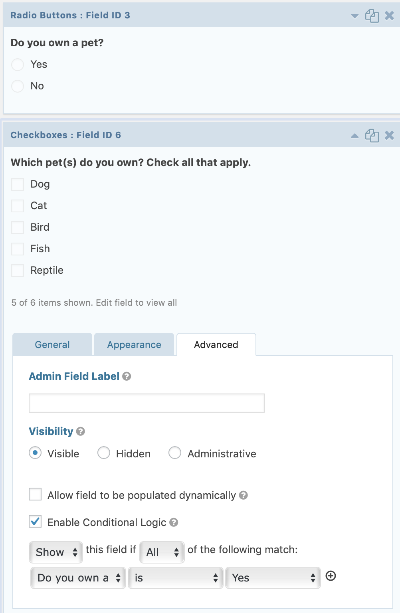
Task: Expand the Radio Buttons field settings
Action: [x=355, y=16]
